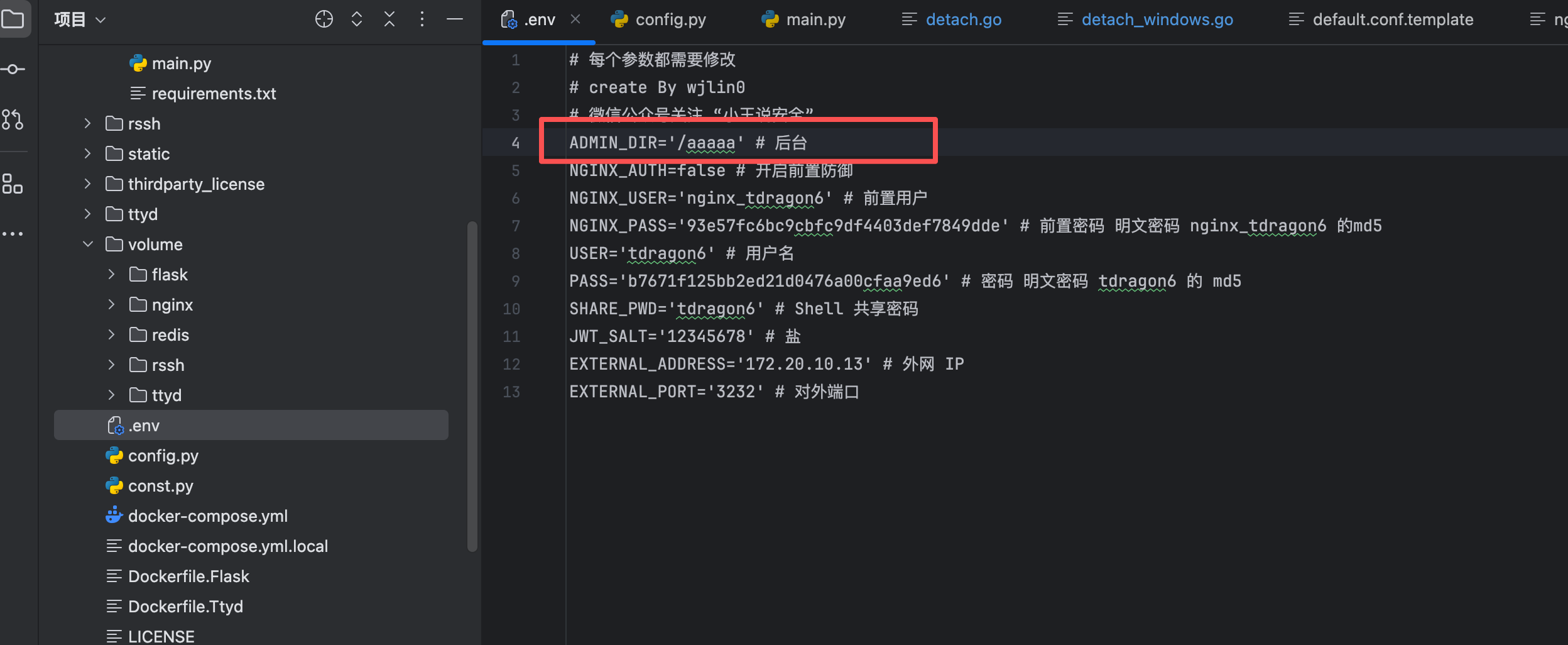Image resolution: width=1568 pixels, height=645 pixels.
Task: Open the Structure tool window icon
Action: (13, 184)
